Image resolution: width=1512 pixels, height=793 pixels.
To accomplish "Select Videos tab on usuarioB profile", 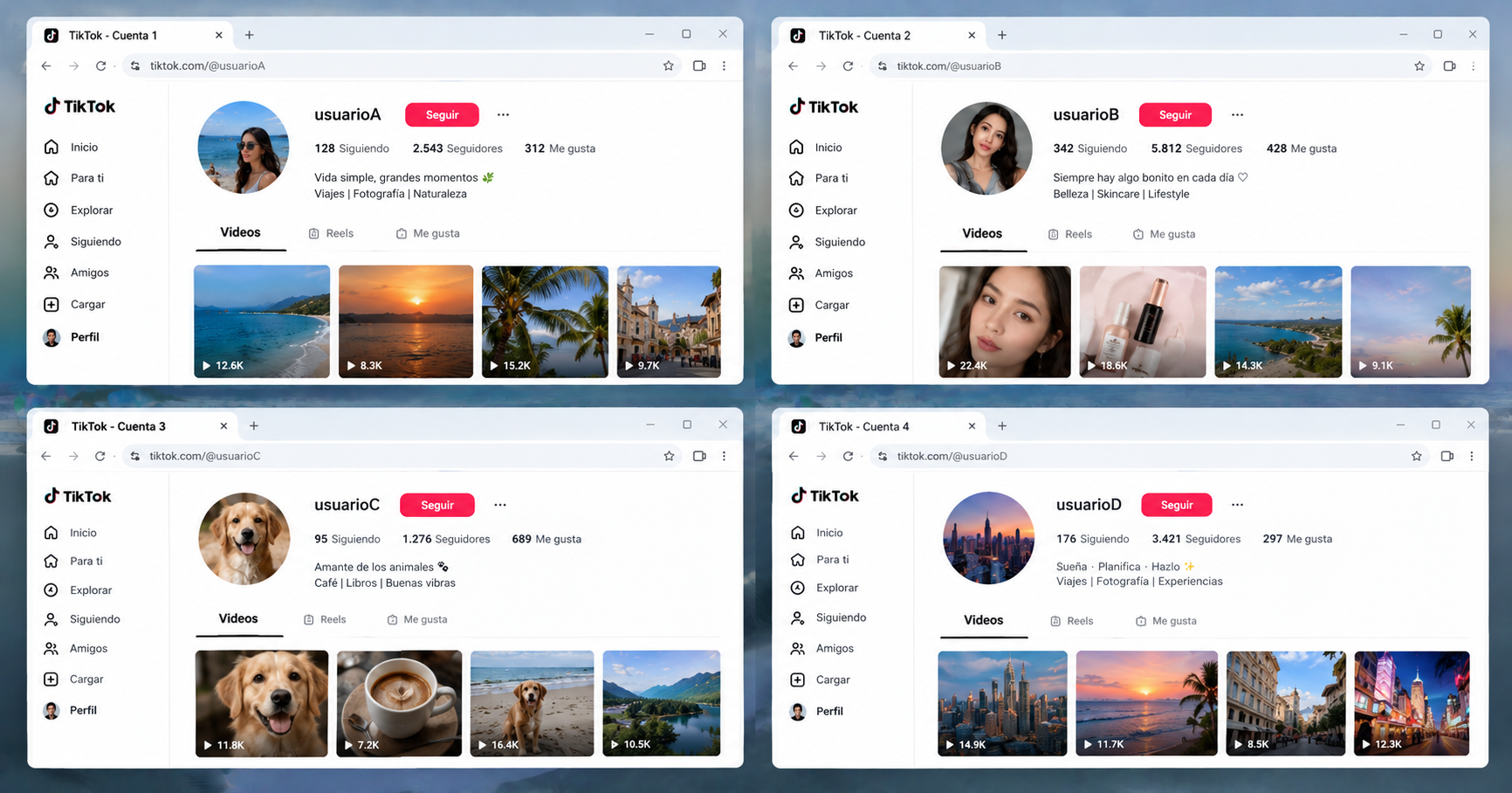I will click(x=982, y=233).
